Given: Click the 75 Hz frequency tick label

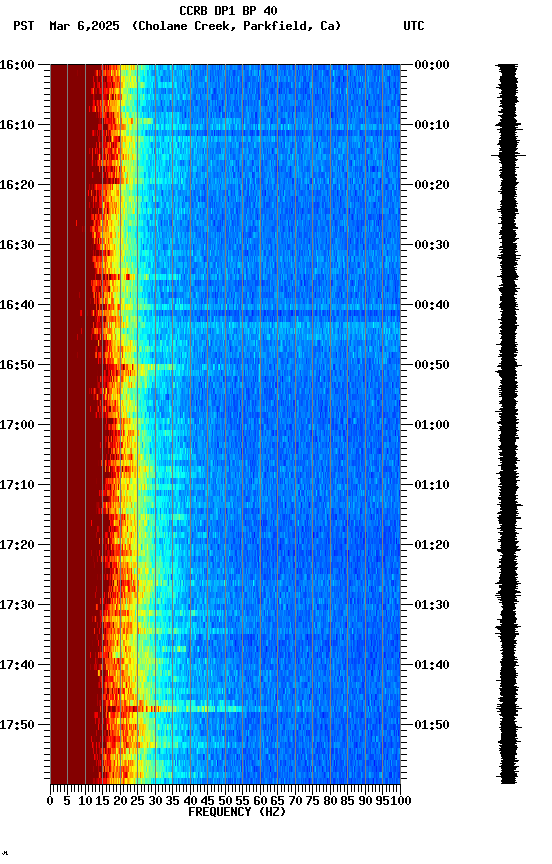Looking at the screenshot, I should 312,801.
